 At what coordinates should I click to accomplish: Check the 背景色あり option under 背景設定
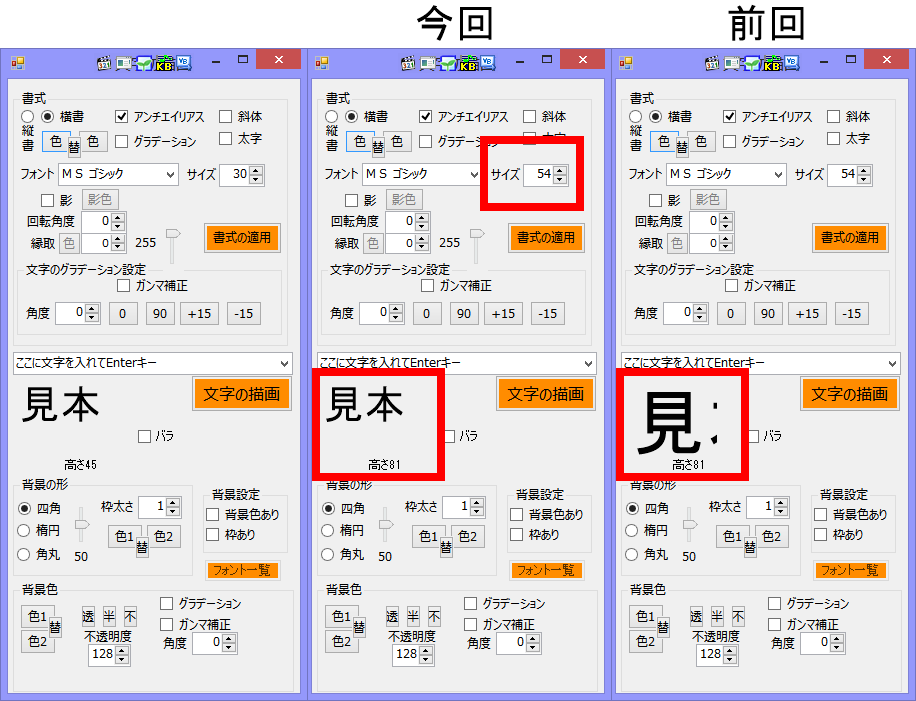click(x=213, y=513)
